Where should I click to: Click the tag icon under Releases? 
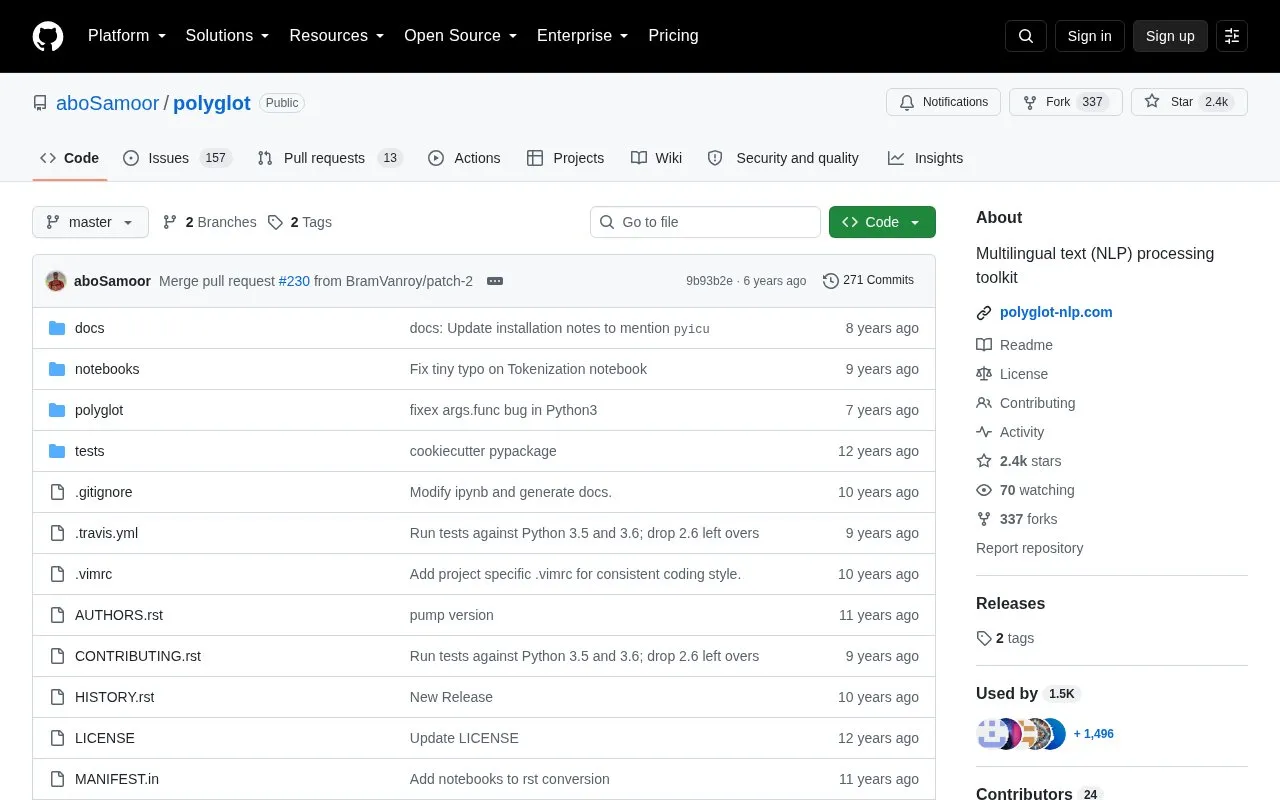(984, 638)
